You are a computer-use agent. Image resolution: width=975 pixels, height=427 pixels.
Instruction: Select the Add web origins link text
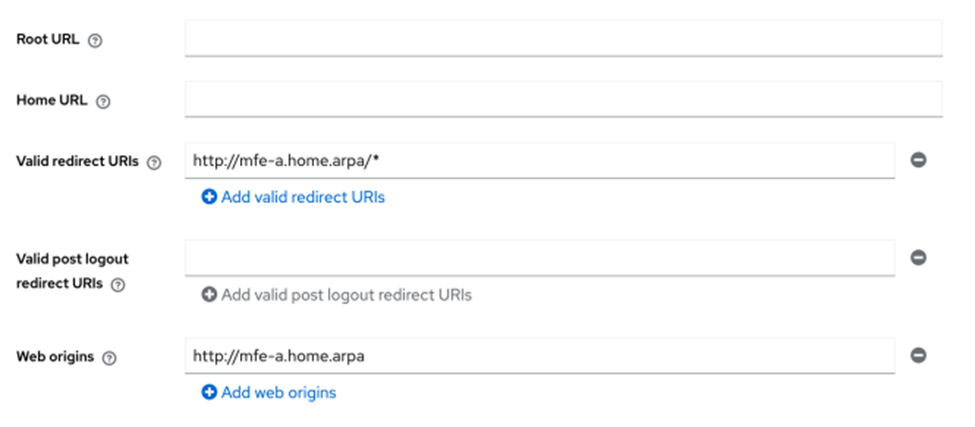tap(279, 393)
